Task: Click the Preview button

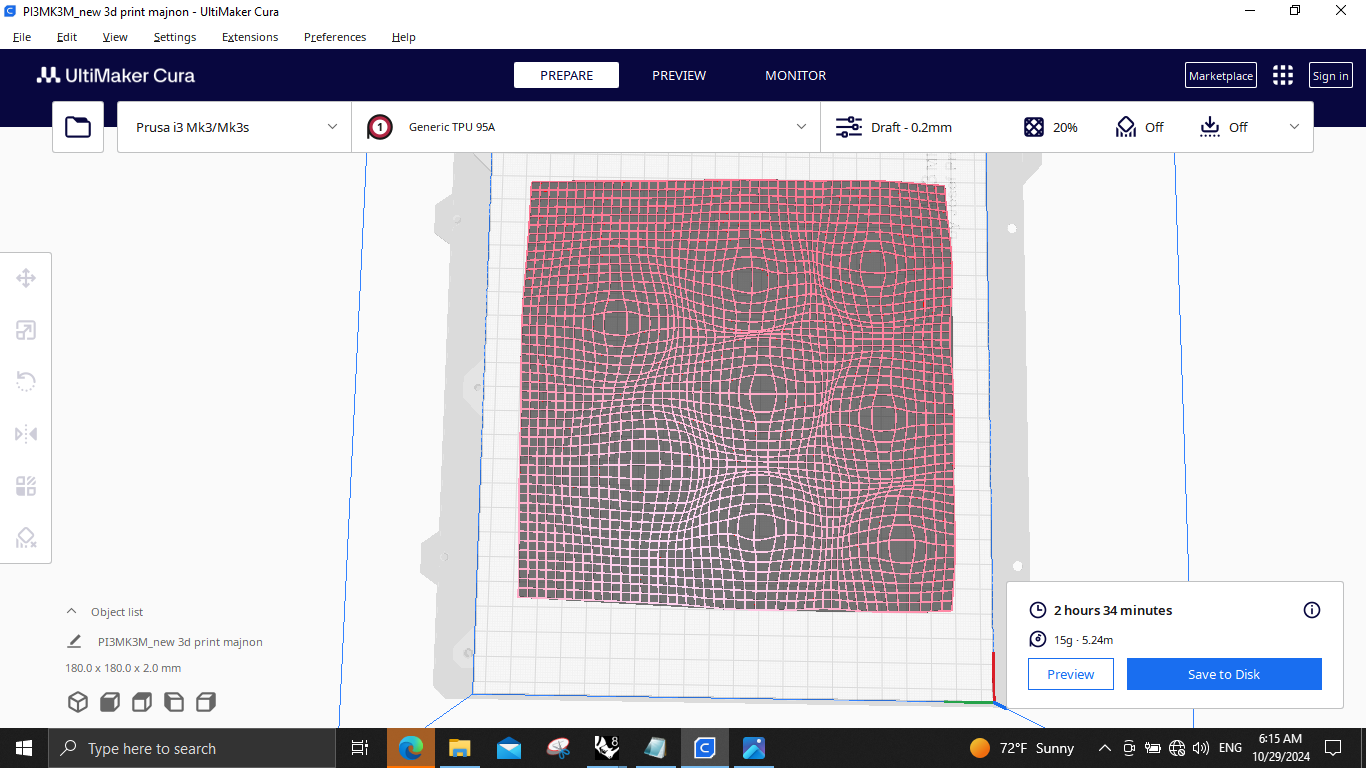Action: point(1071,674)
